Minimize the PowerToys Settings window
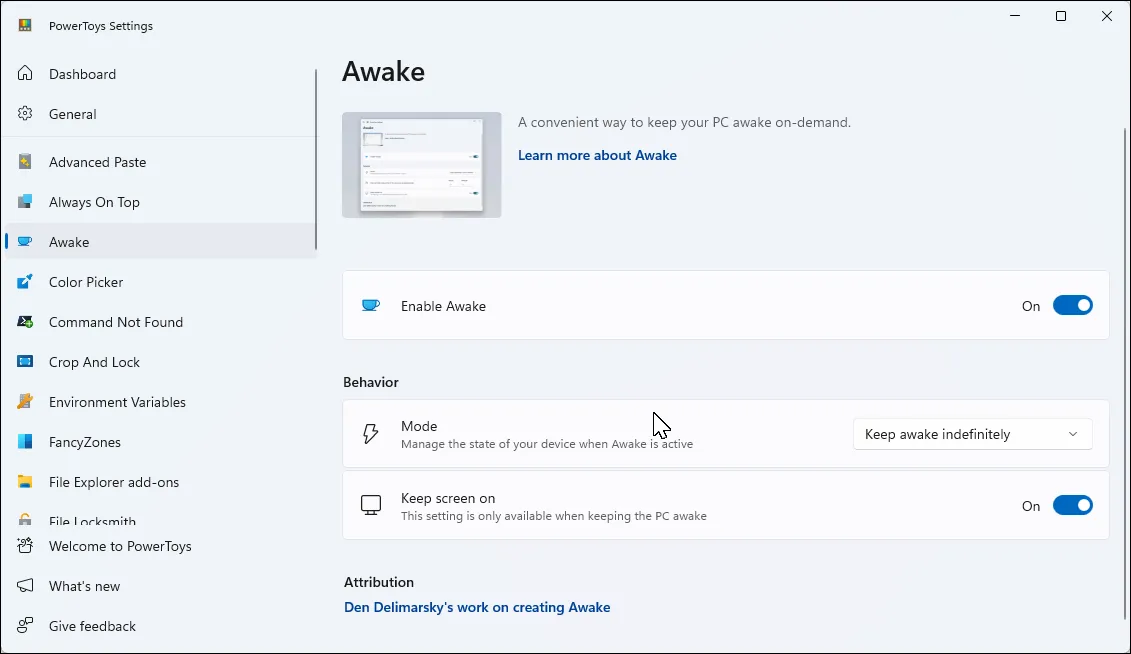Screen dimensions: 1131x654 click(1015, 16)
